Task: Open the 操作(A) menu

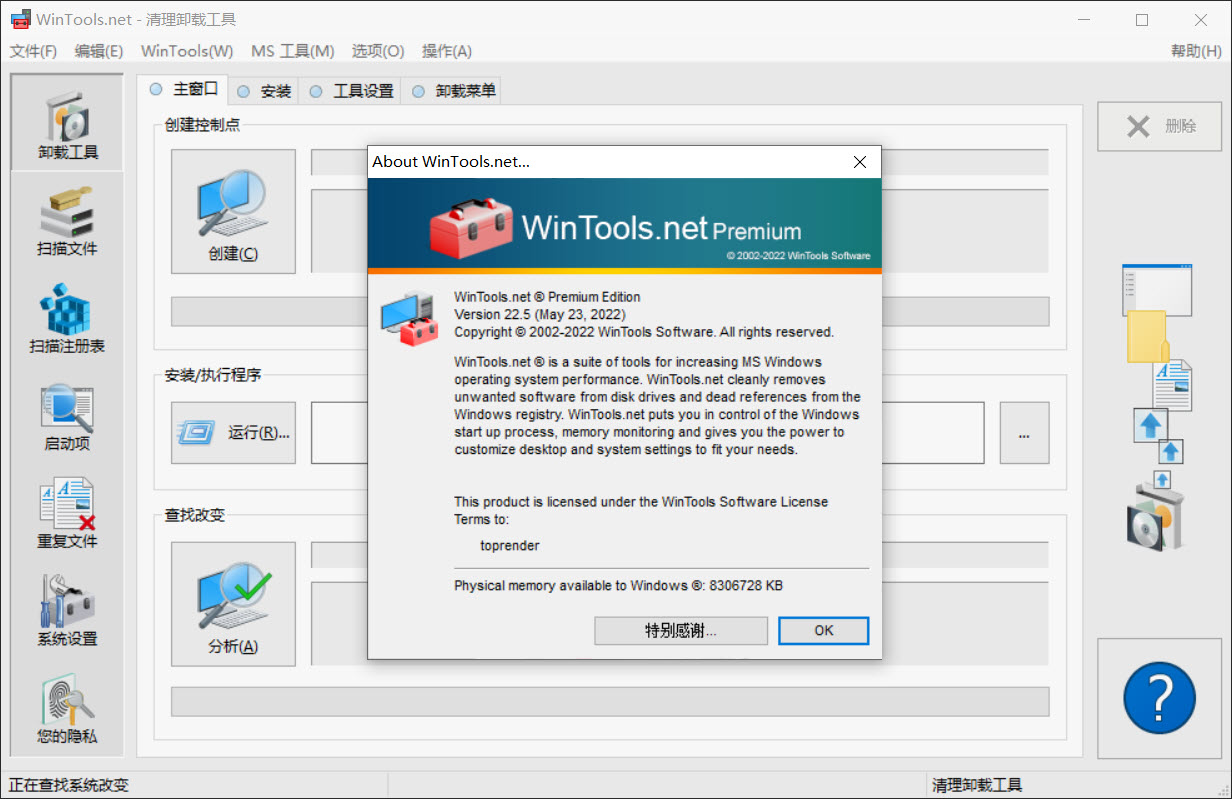Action: tap(447, 51)
